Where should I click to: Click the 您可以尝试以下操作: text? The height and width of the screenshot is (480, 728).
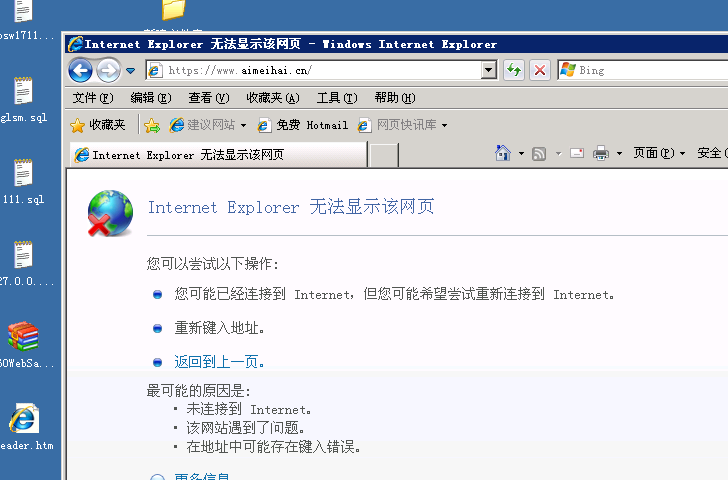(212, 264)
